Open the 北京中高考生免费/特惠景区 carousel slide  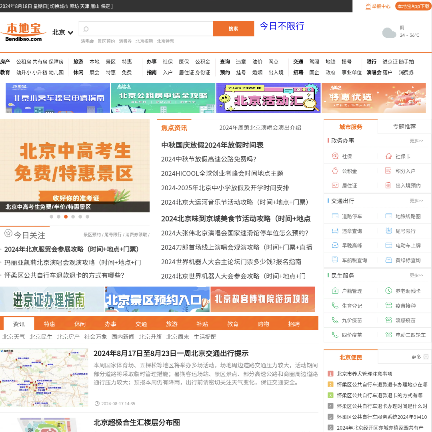coord(75,165)
